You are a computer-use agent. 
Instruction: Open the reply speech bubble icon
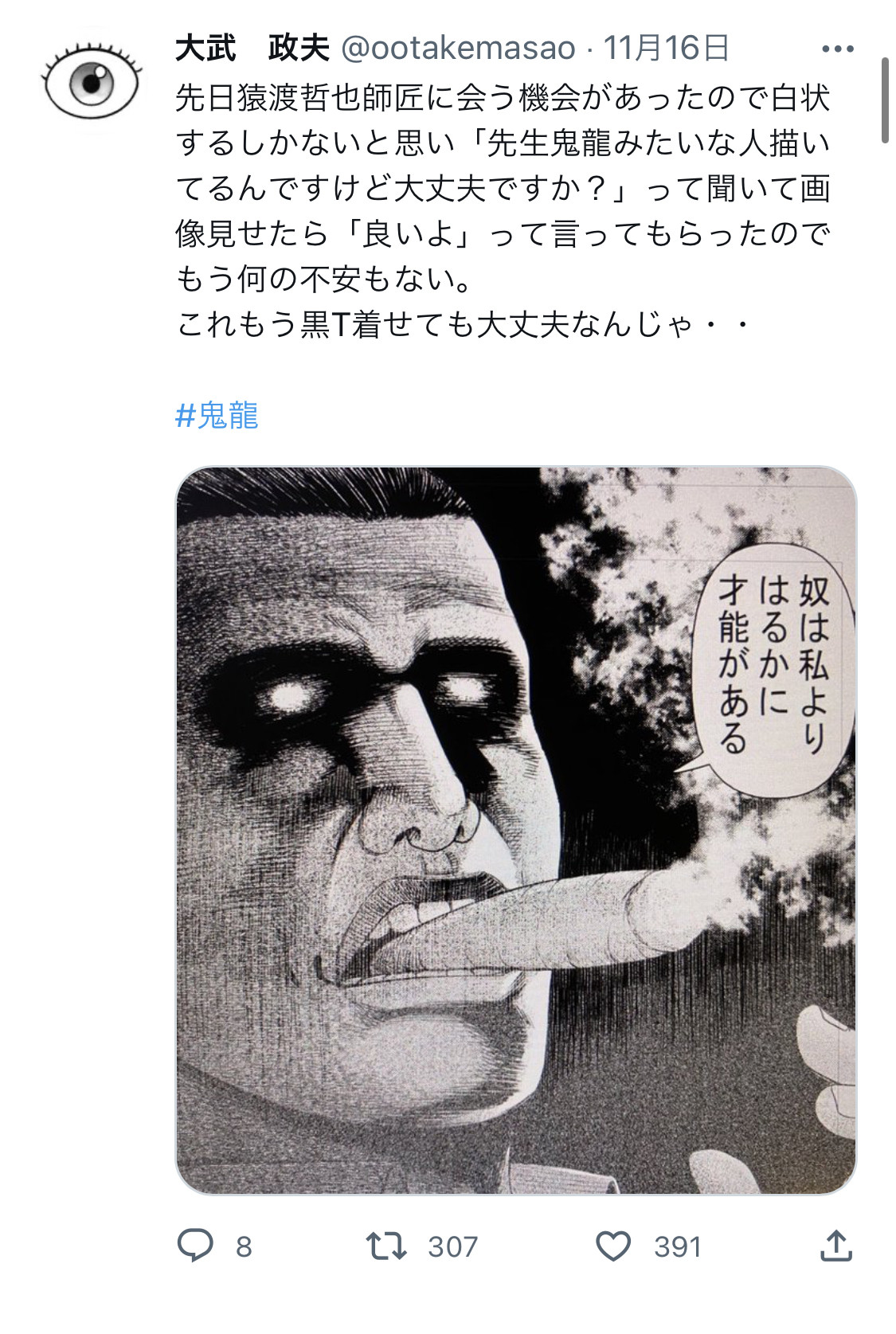pos(195,1246)
